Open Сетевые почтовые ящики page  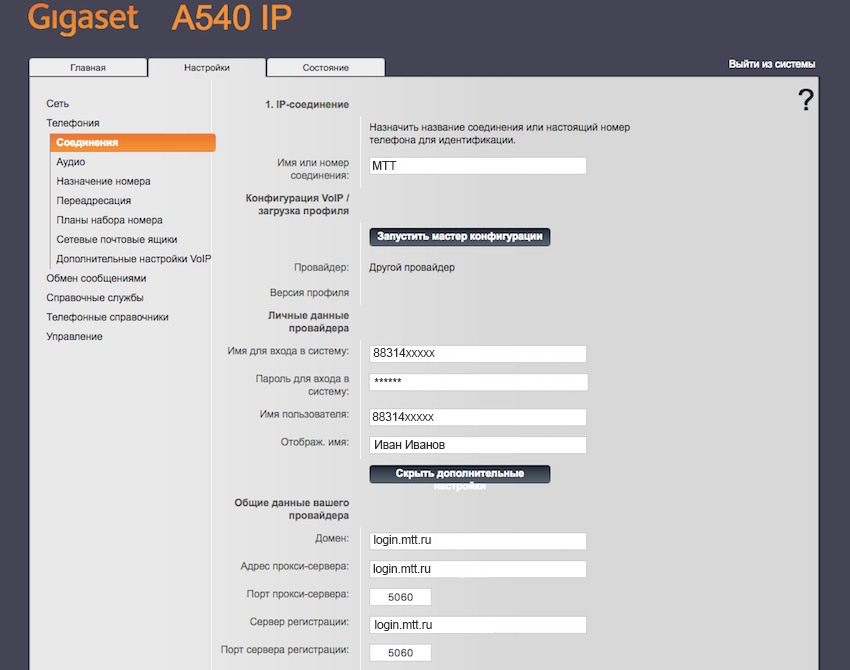[x=117, y=239]
